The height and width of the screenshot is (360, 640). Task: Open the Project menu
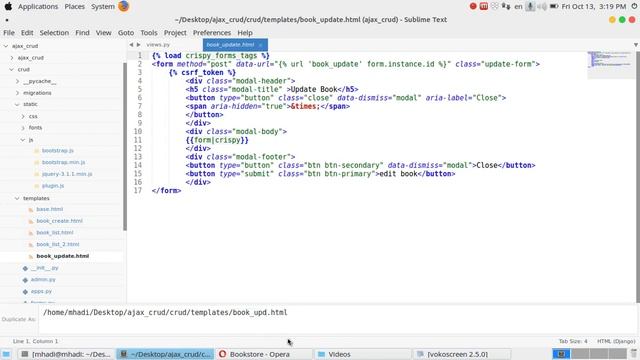(175, 33)
